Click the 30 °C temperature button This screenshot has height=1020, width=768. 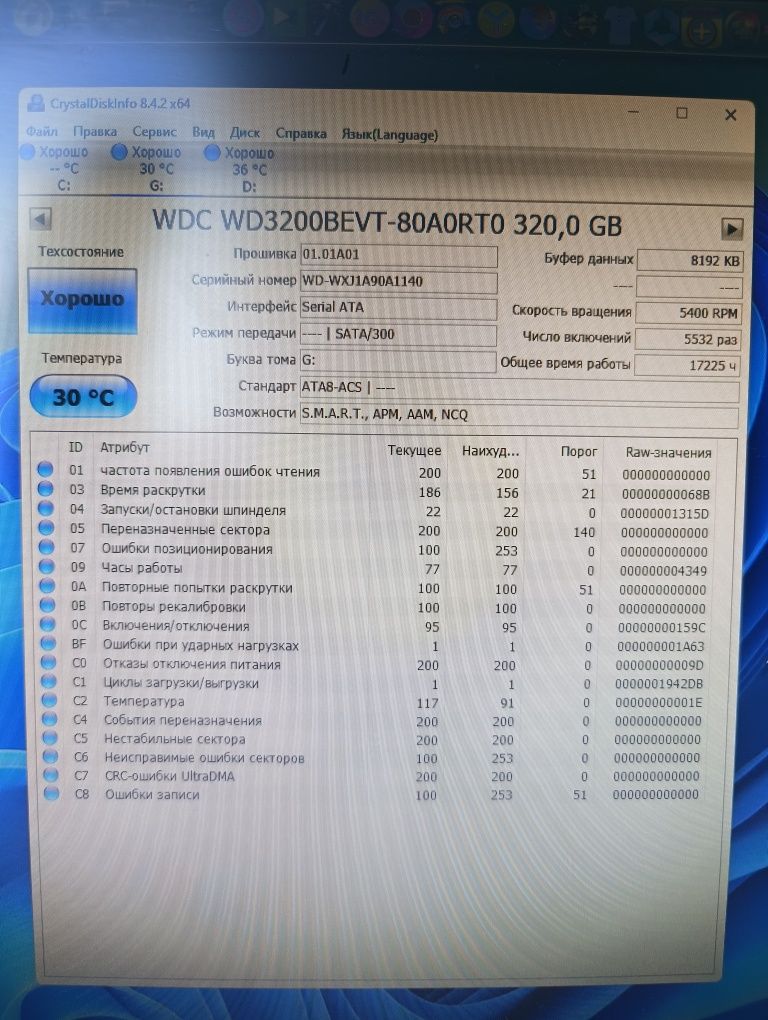click(x=83, y=397)
